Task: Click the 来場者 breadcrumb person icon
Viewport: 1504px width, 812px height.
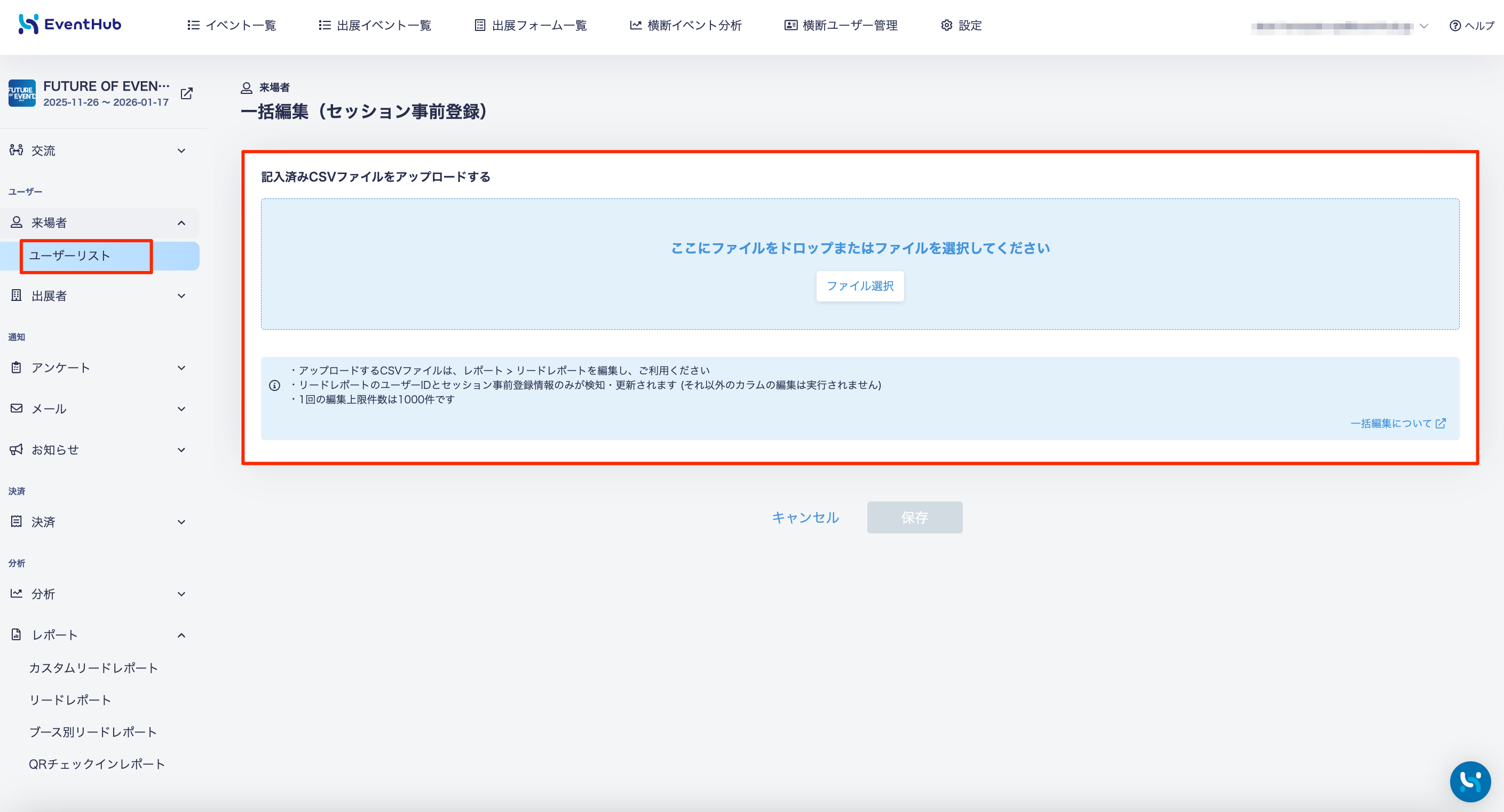Action: click(247, 87)
